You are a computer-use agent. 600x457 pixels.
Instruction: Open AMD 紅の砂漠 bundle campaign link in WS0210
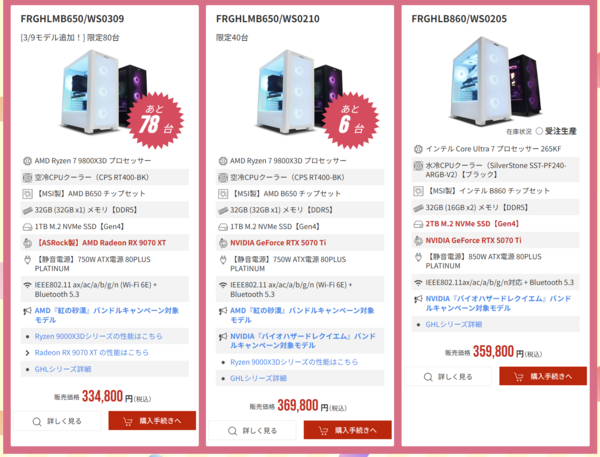point(302,315)
